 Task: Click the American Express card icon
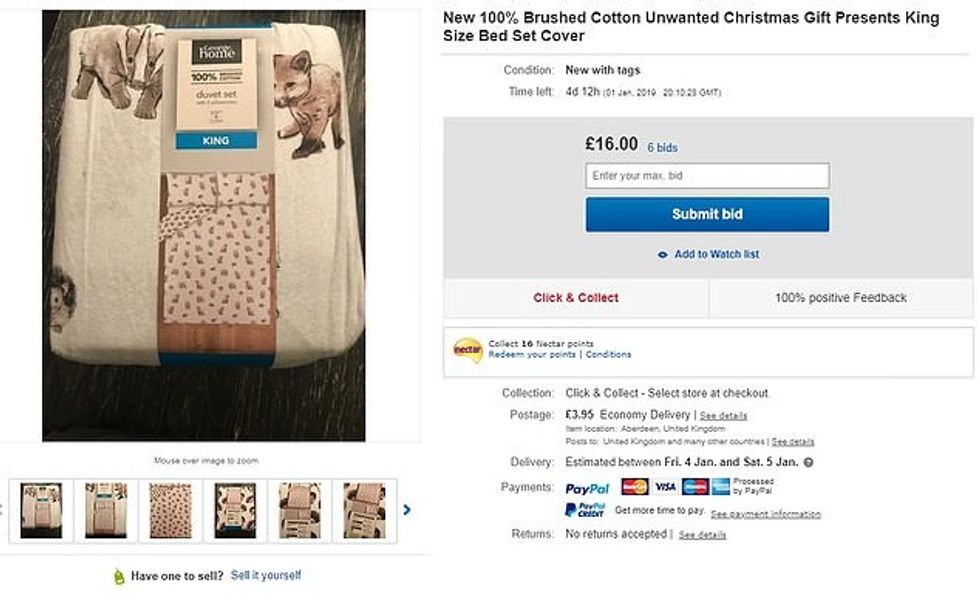720,487
